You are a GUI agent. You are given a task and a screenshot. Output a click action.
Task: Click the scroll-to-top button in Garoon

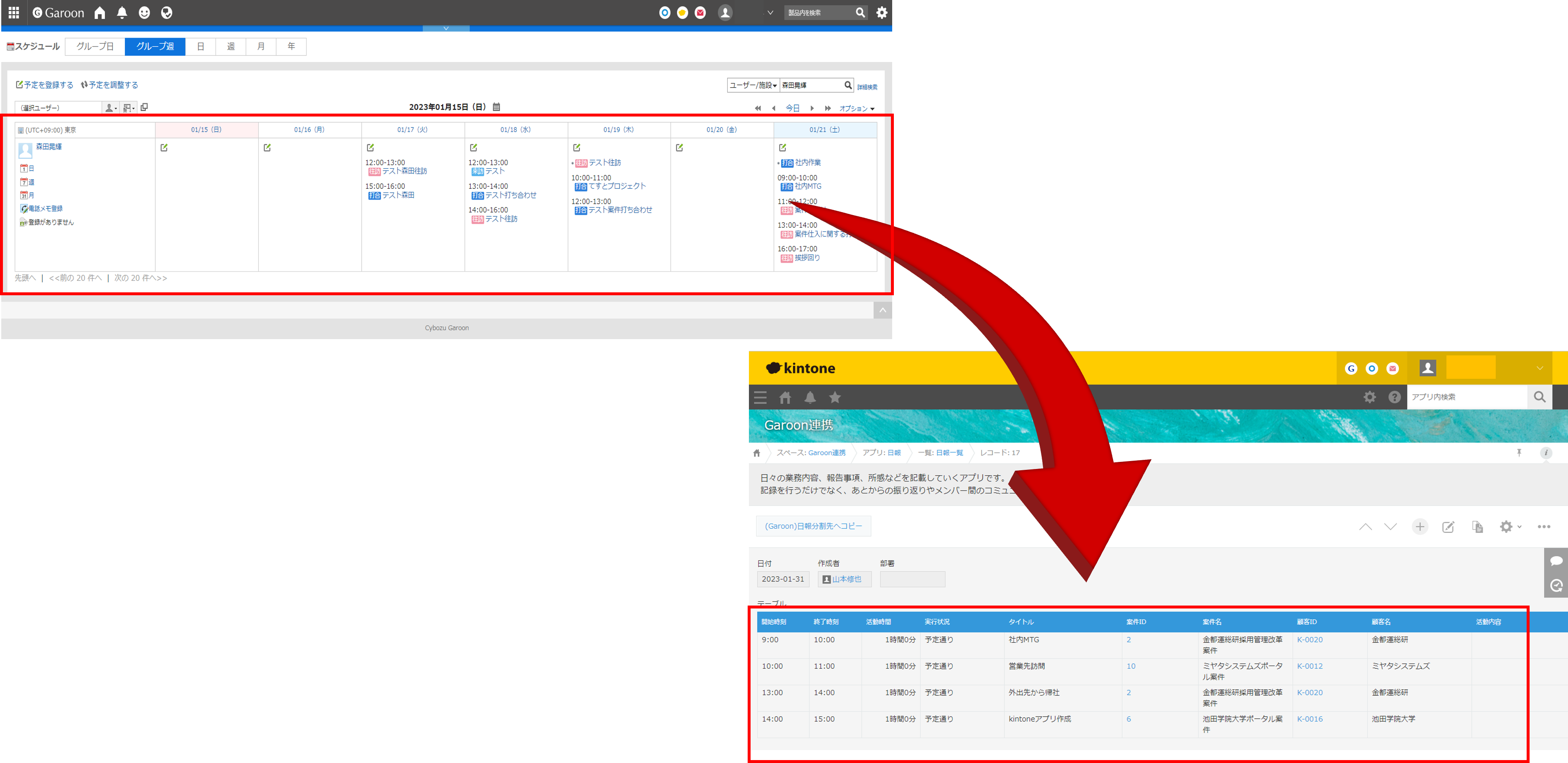(883, 311)
